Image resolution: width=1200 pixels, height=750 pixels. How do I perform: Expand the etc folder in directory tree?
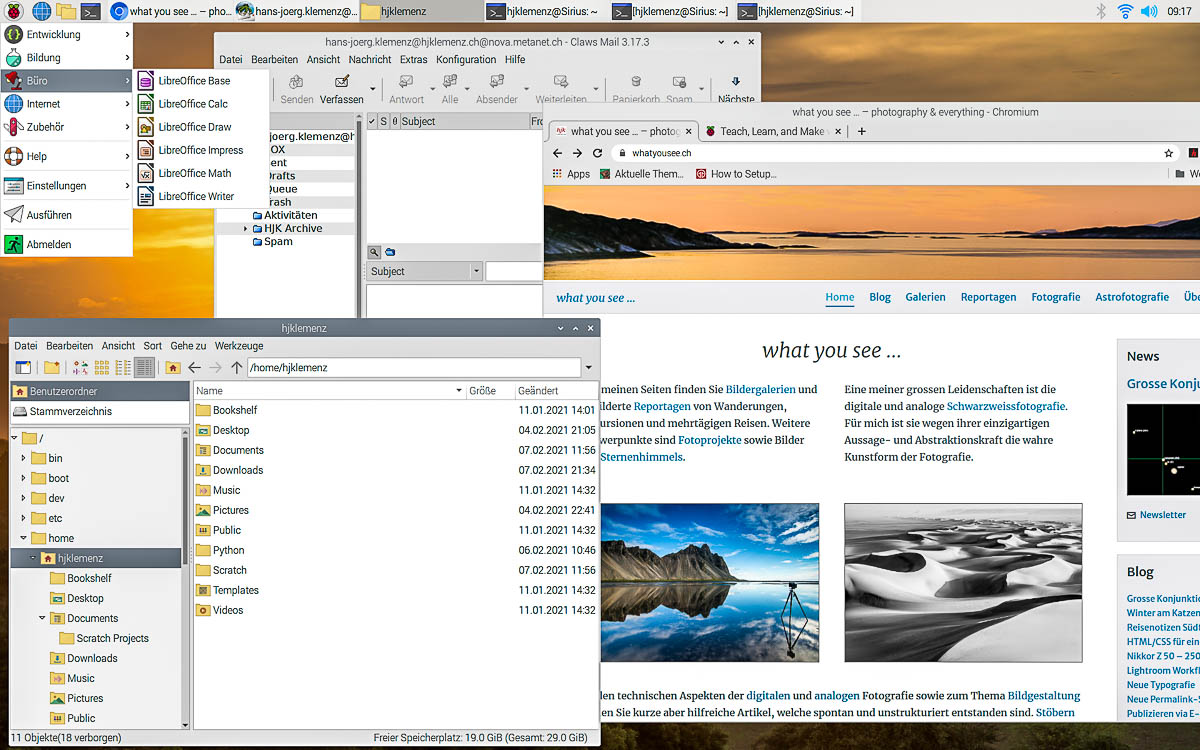tap(24, 518)
